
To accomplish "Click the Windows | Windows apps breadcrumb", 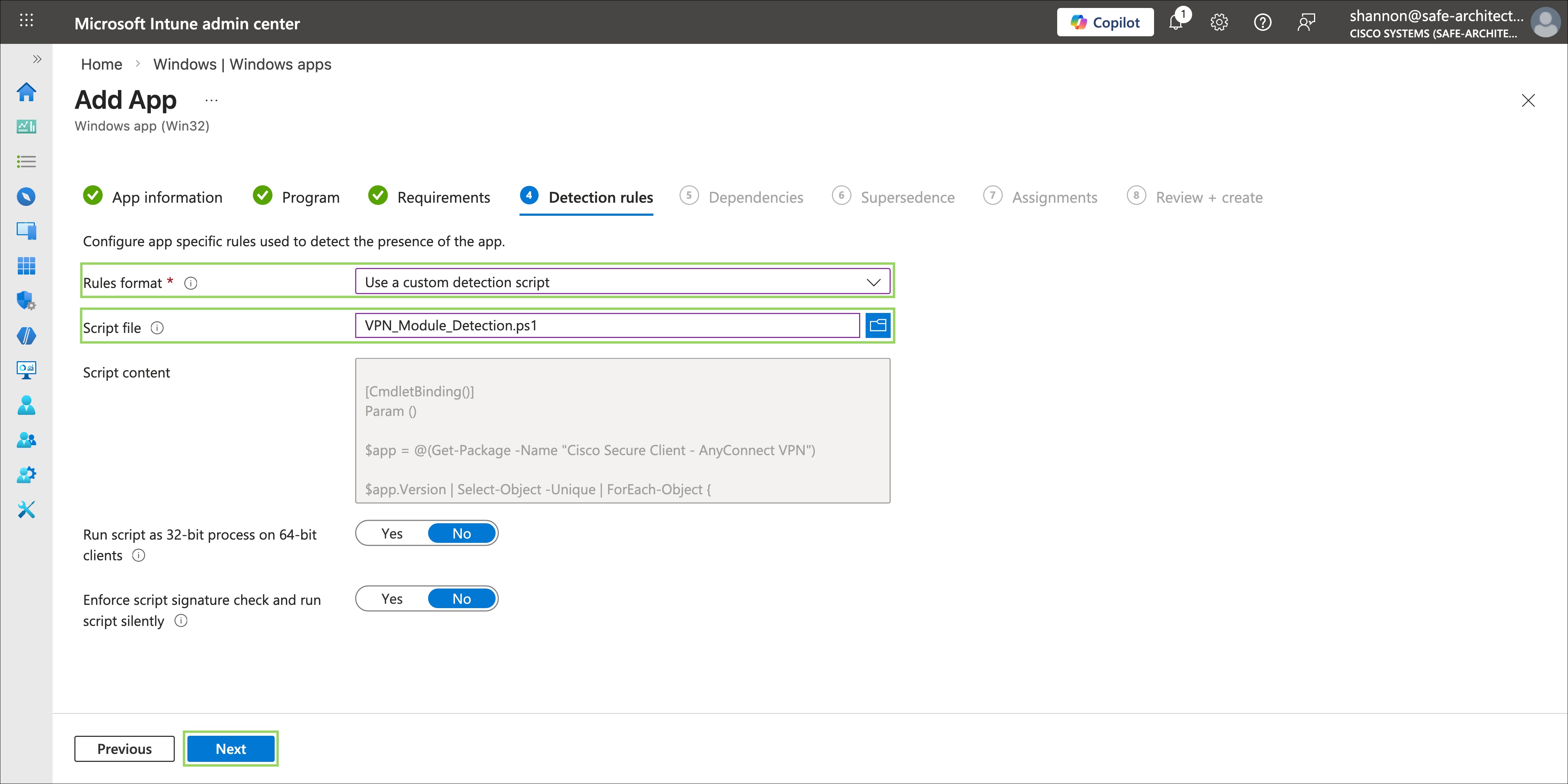I will (x=242, y=65).
